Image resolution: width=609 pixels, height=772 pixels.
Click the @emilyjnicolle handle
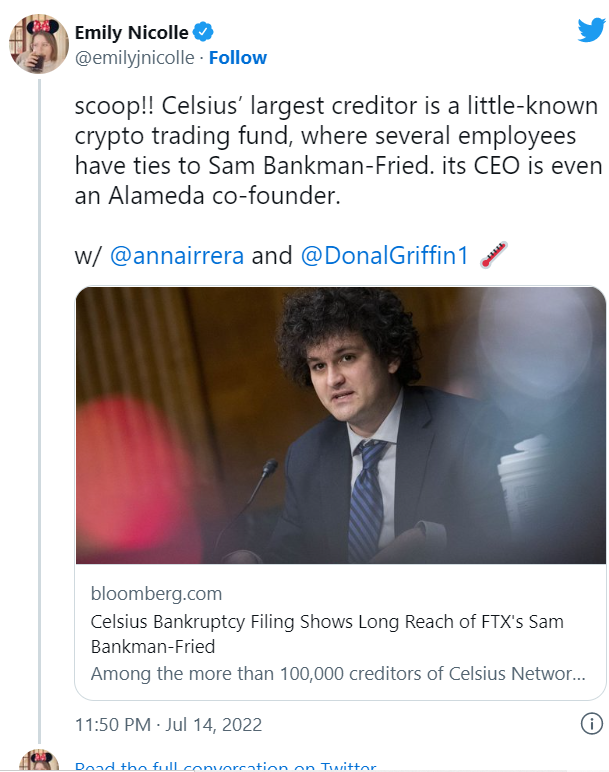tap(134, 58)
